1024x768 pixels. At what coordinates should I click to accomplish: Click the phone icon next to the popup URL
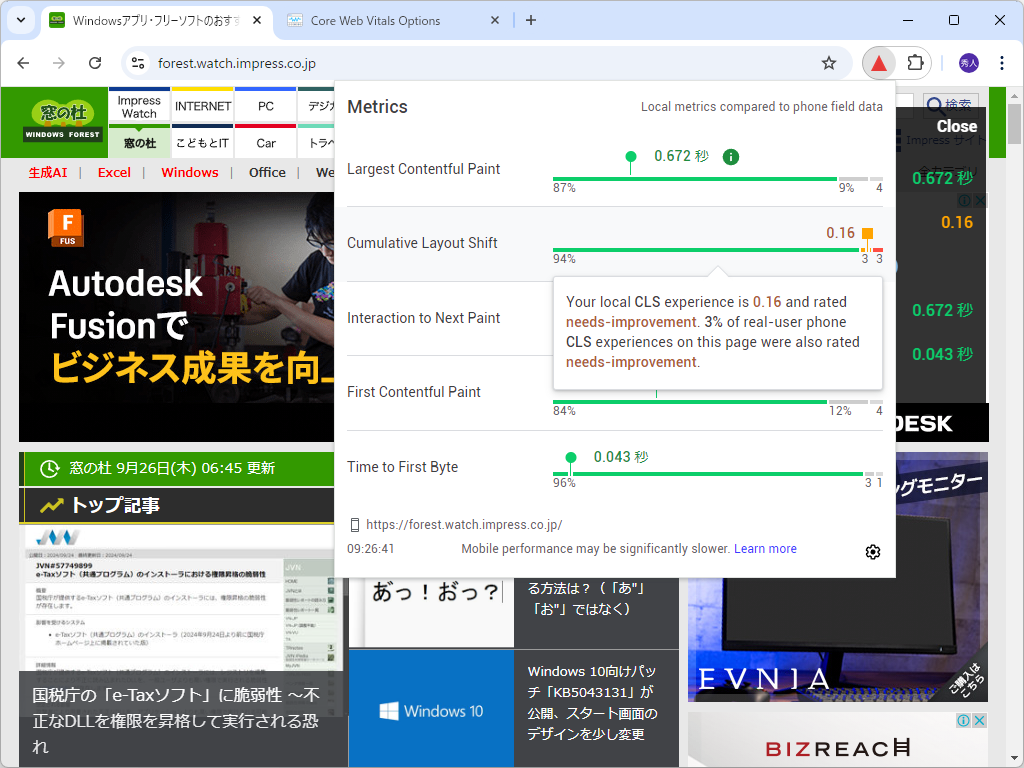click(x=354, y=523)
